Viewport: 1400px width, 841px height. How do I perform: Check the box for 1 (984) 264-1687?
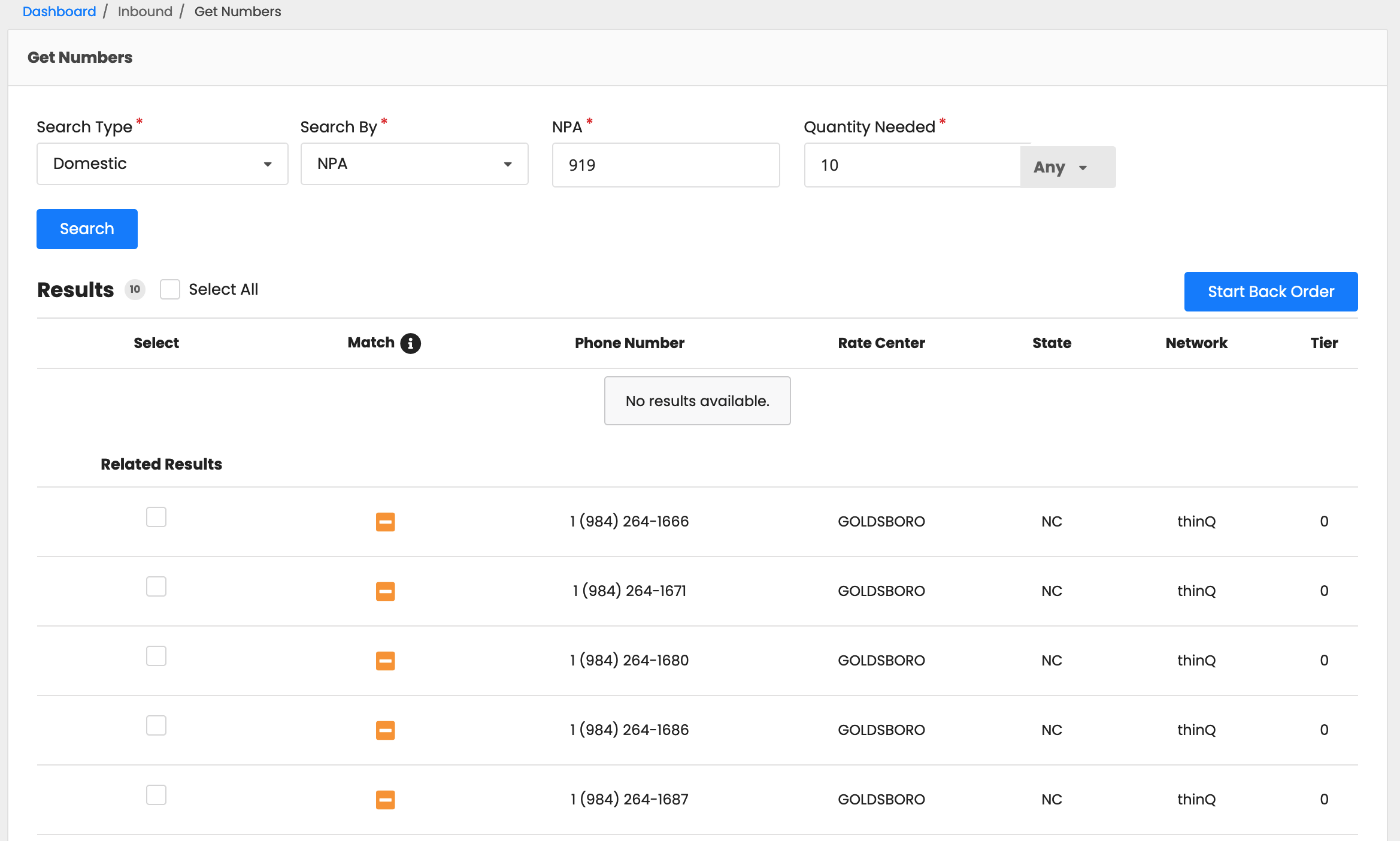pyautogui.click(x=156, y=795)
